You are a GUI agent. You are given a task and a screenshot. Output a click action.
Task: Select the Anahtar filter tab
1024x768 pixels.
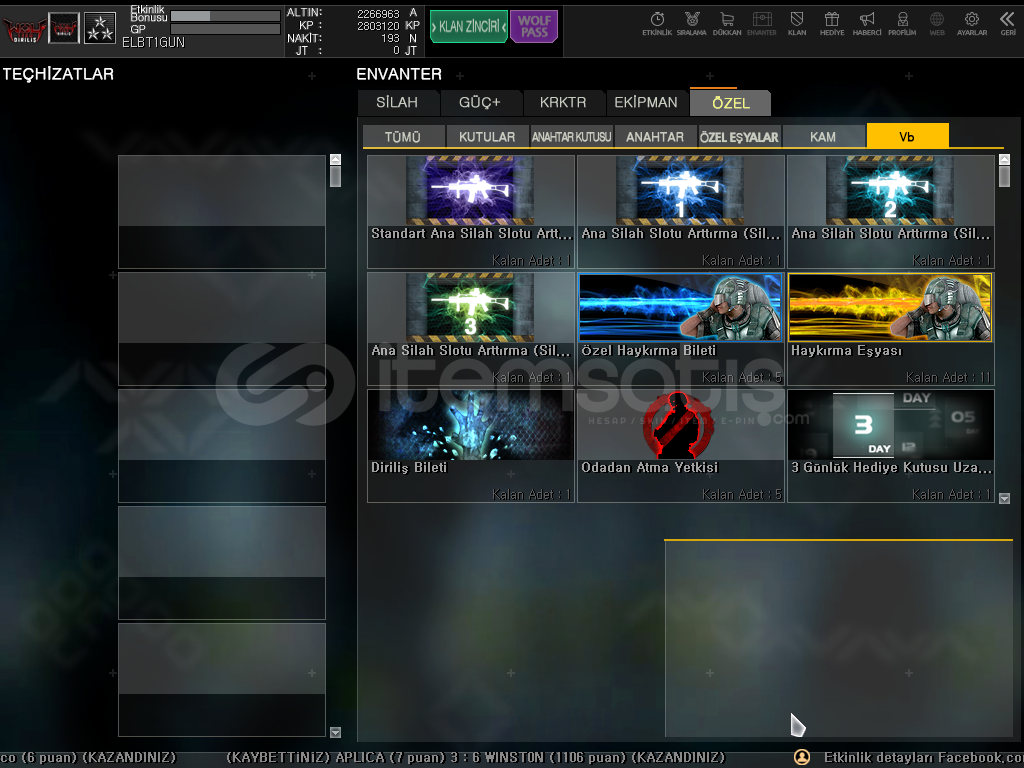click(x=655, y=137)
